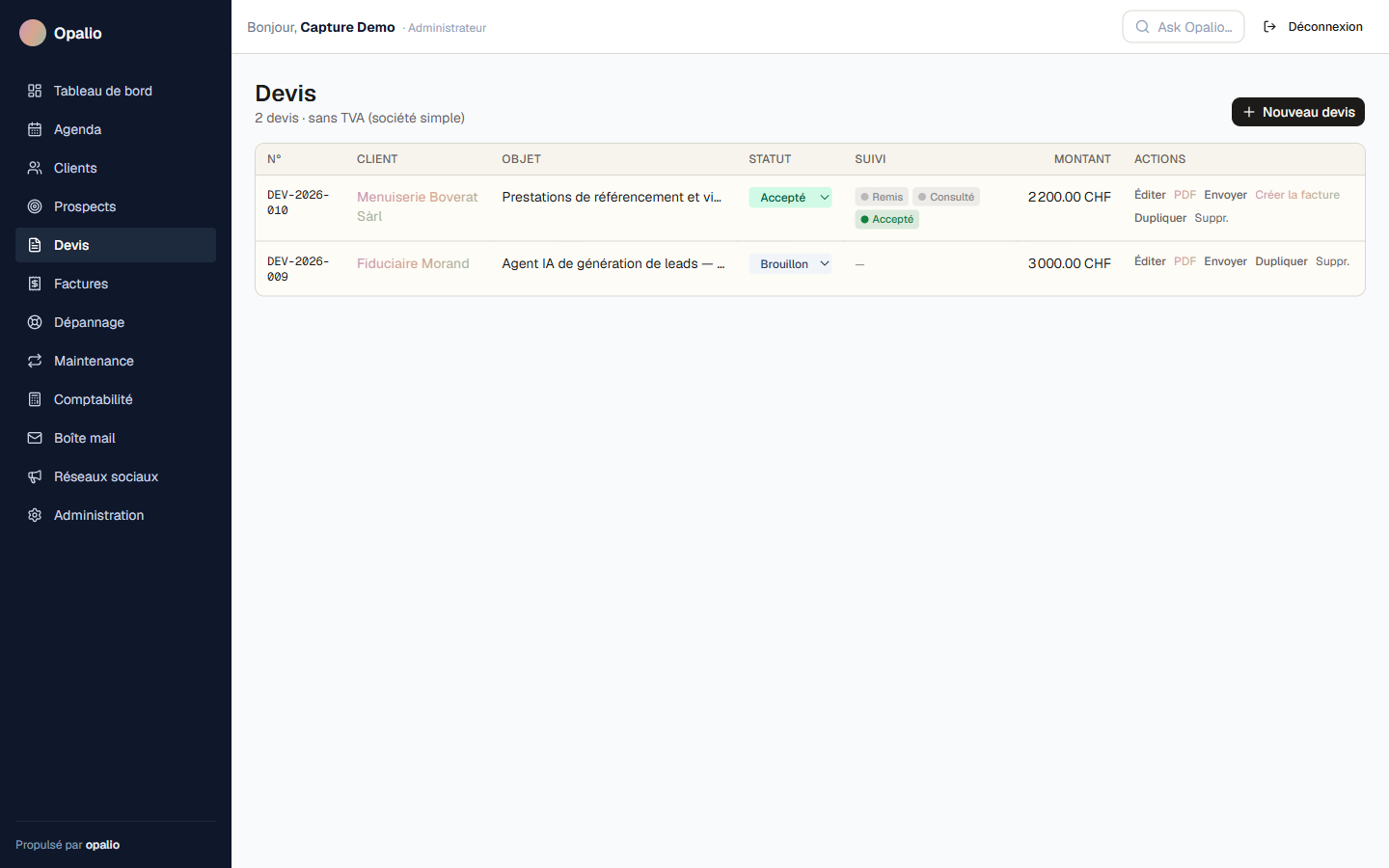Click the Dépannage lifebuoy icon
Screen dimensions: 1389x868
tap(35, 322)
